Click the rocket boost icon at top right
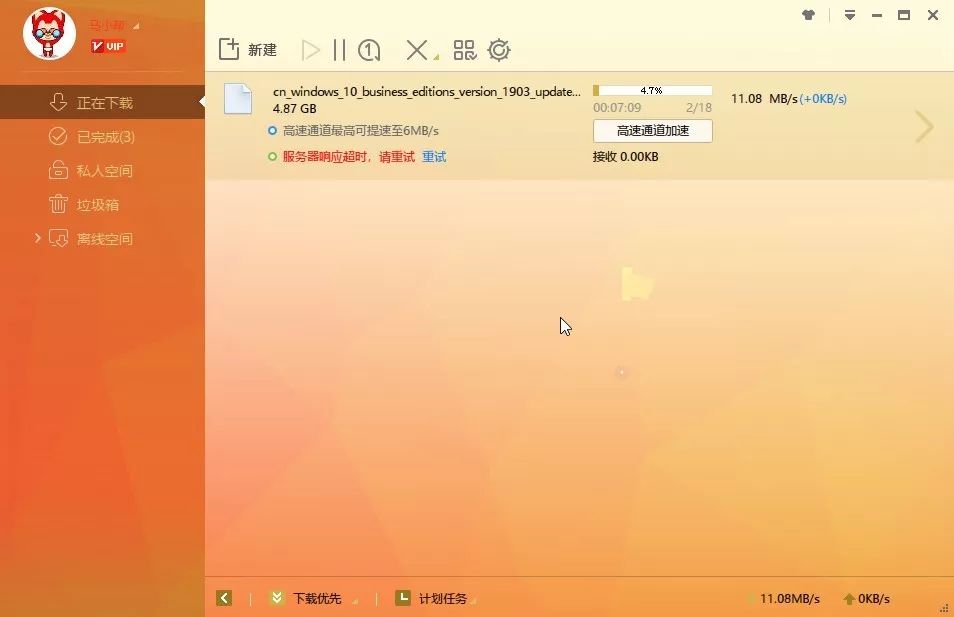This screenshot has height=617, width=954. [x=809, y=15]
